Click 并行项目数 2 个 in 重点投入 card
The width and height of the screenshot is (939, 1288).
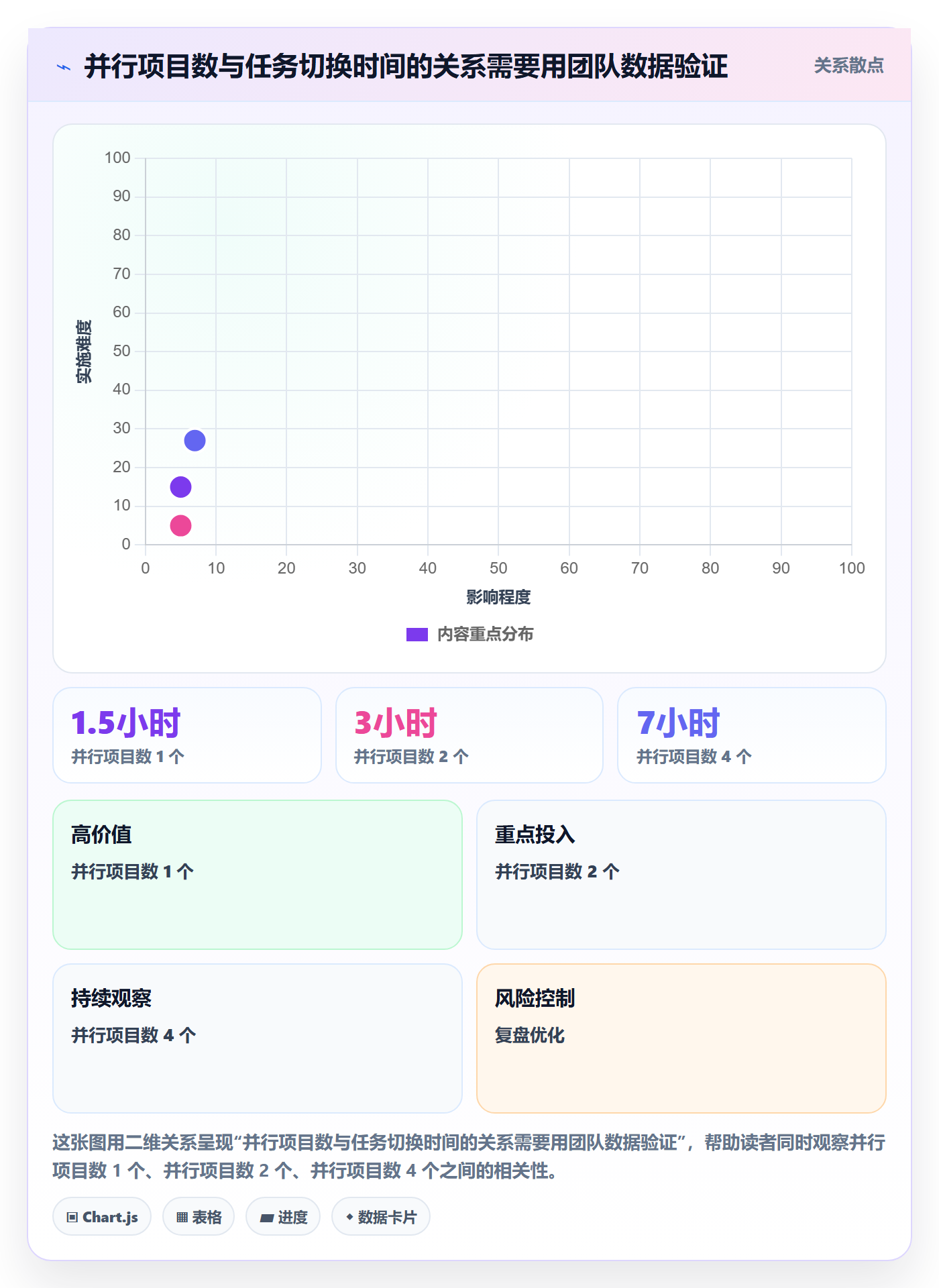pyautogui.click(x=557, y=871)
